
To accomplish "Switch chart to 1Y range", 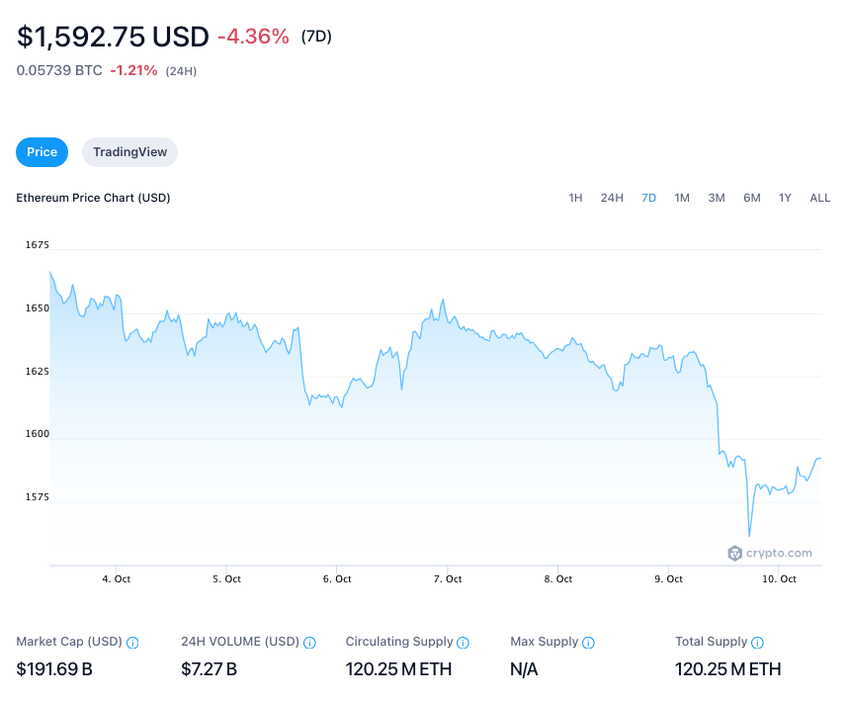I will [785, 198].
